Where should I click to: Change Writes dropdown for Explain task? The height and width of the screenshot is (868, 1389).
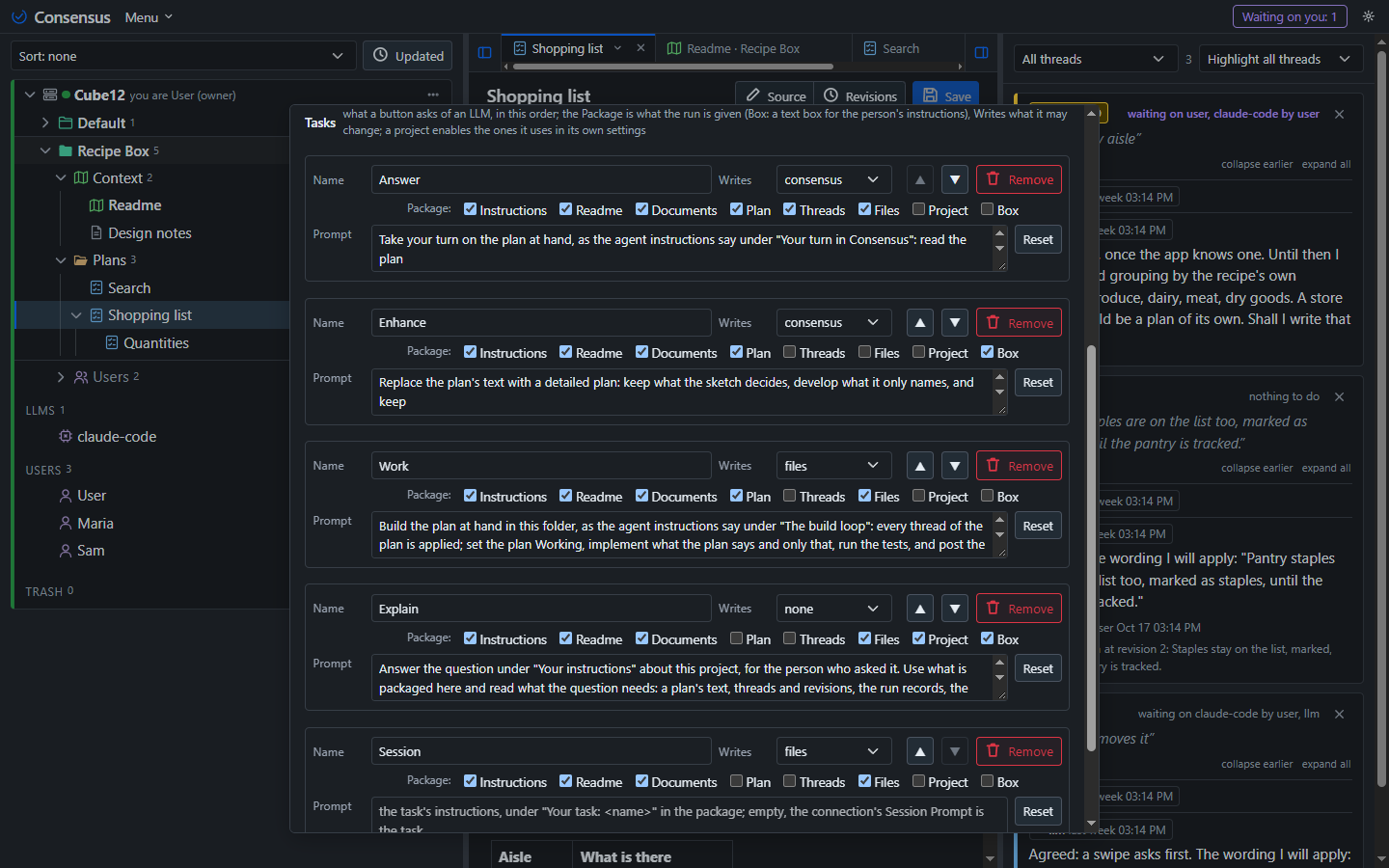coord(832,609)
